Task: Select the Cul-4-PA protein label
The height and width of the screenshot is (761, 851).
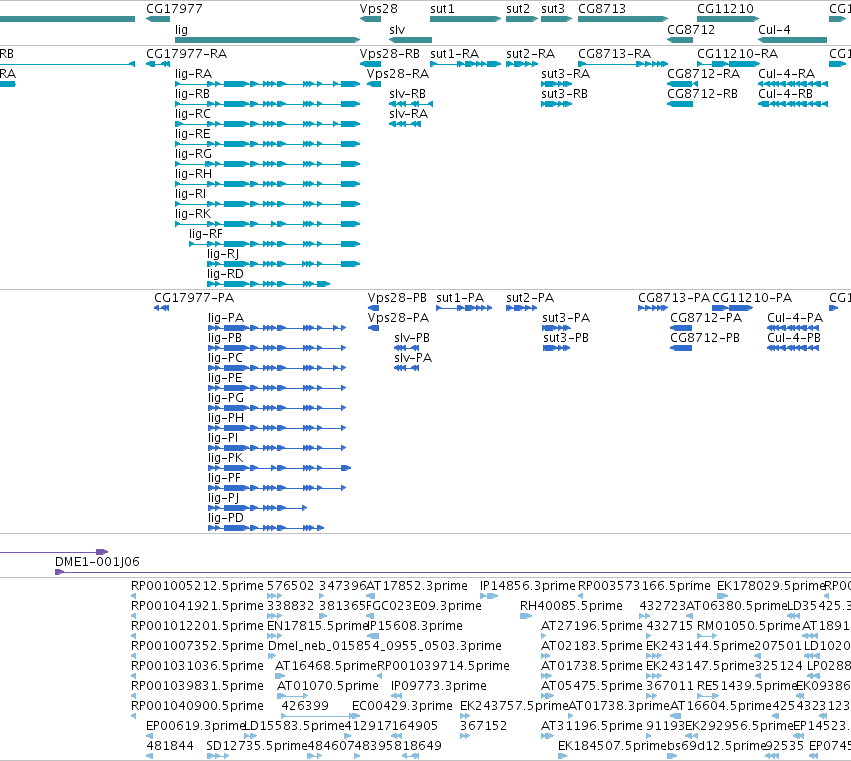Action: point(795,318)
